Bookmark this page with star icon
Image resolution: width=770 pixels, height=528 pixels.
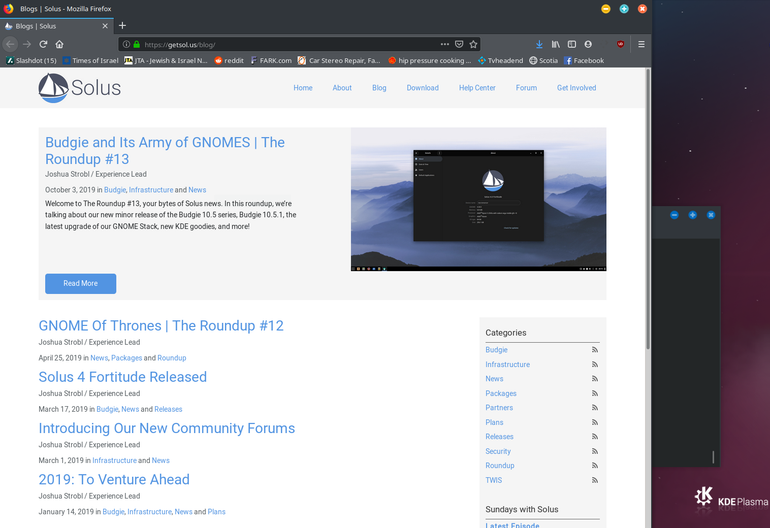coord(473,44)
